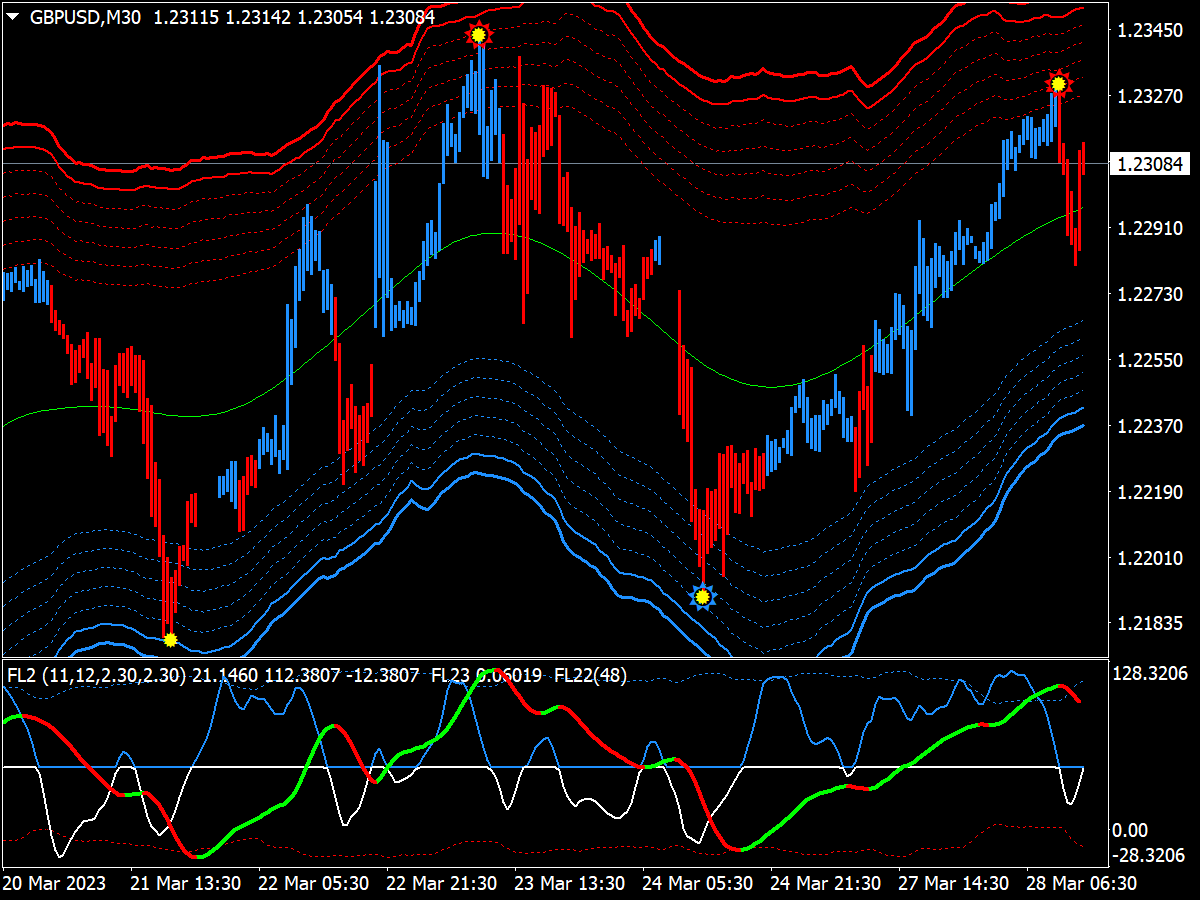The height and width of the screenshot is (900, 1200).
Task: Click the 1.23450 price axis label
Action: pos(1150,33)
